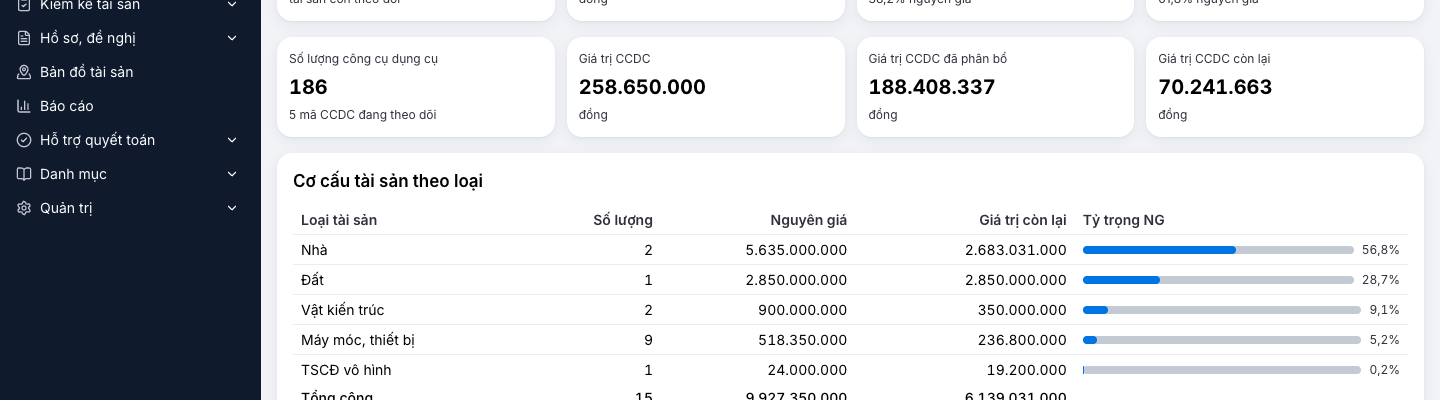Click the 9,1% percentage label
The width and height of the screenshot is (1440, 400).
pyautogui.click(x=1384, y=310)
